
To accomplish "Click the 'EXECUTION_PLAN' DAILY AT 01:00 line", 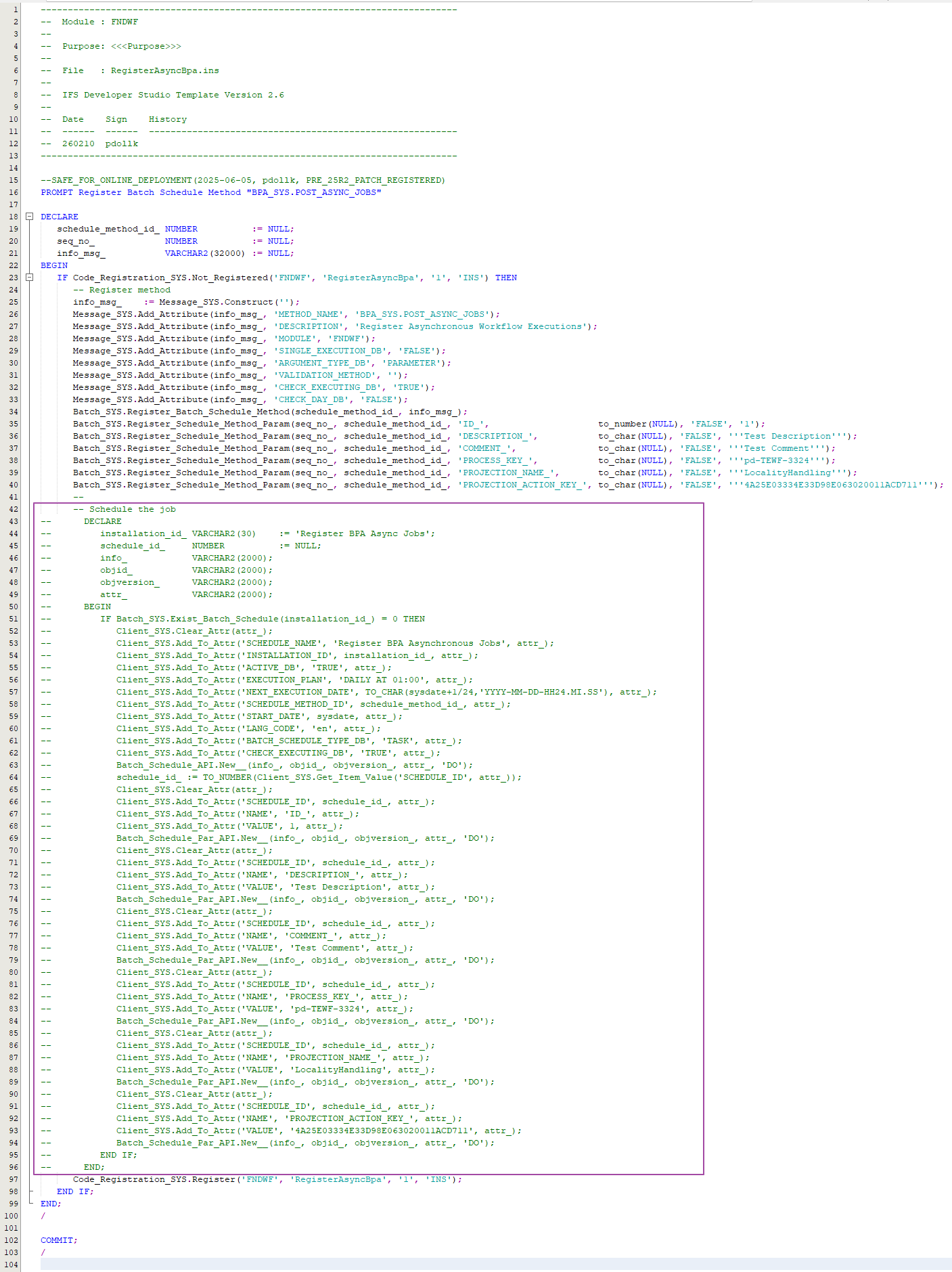I will tap(294, 680).
